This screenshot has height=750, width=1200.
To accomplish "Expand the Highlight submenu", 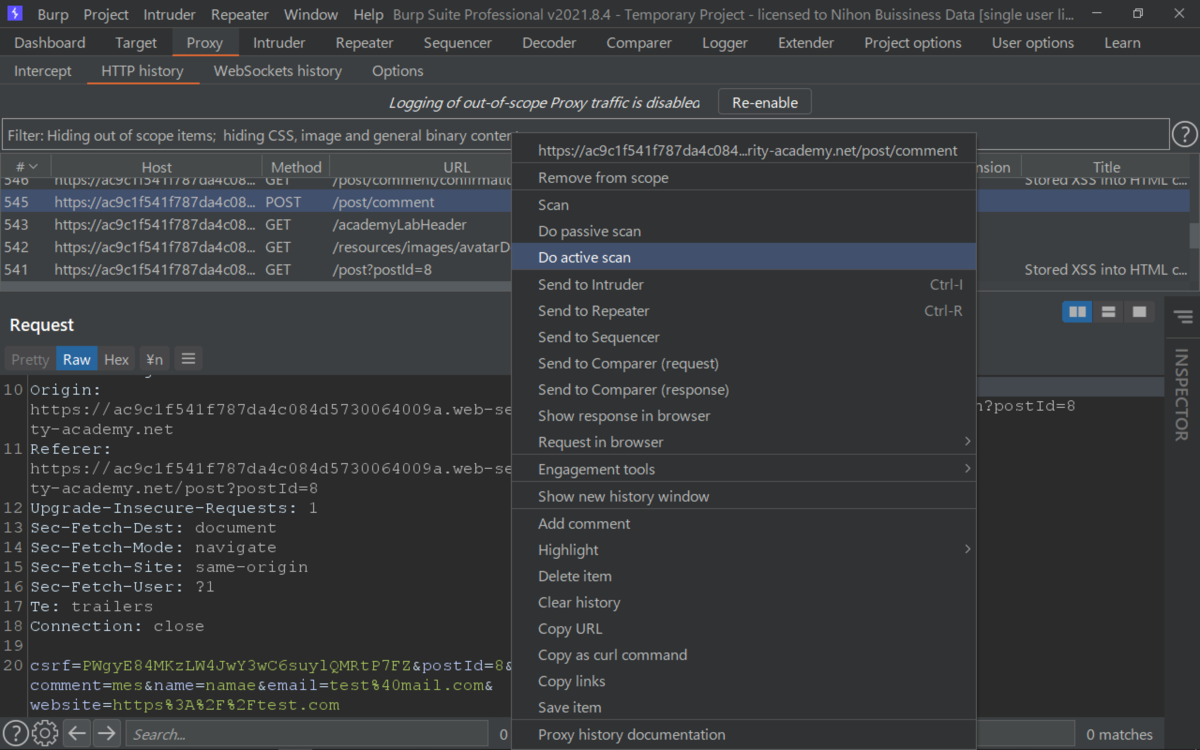I will [743, 549].
